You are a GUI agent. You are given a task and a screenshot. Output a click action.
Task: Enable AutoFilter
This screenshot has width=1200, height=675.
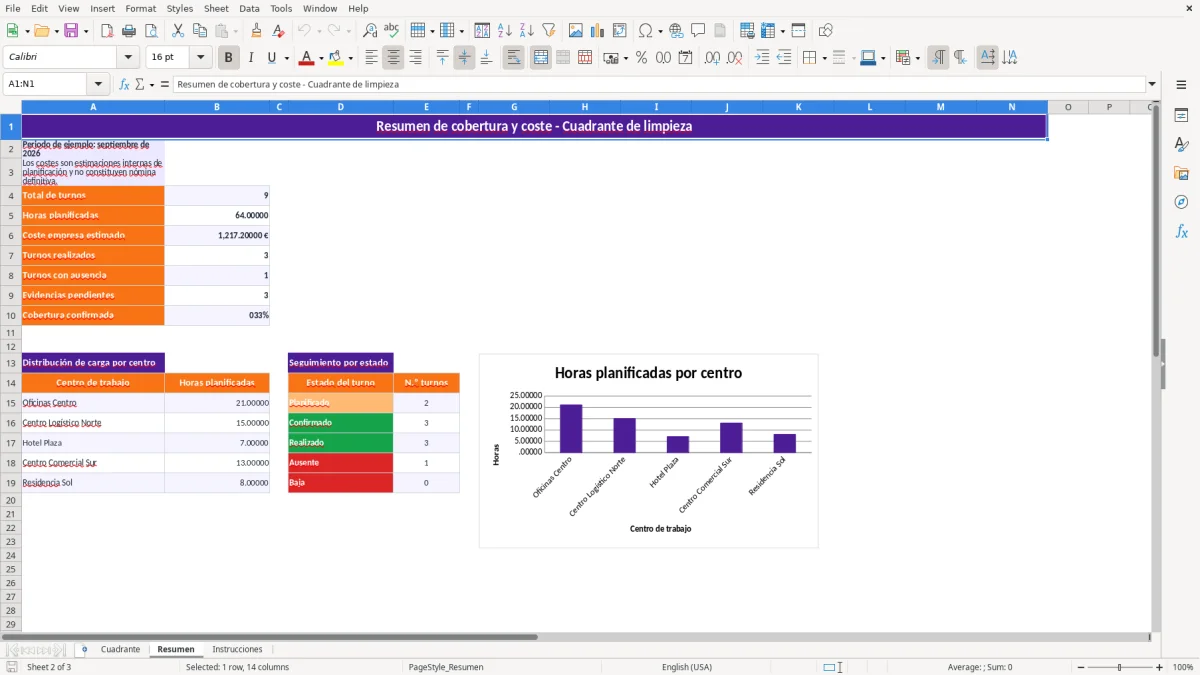(x=549, y=31)
